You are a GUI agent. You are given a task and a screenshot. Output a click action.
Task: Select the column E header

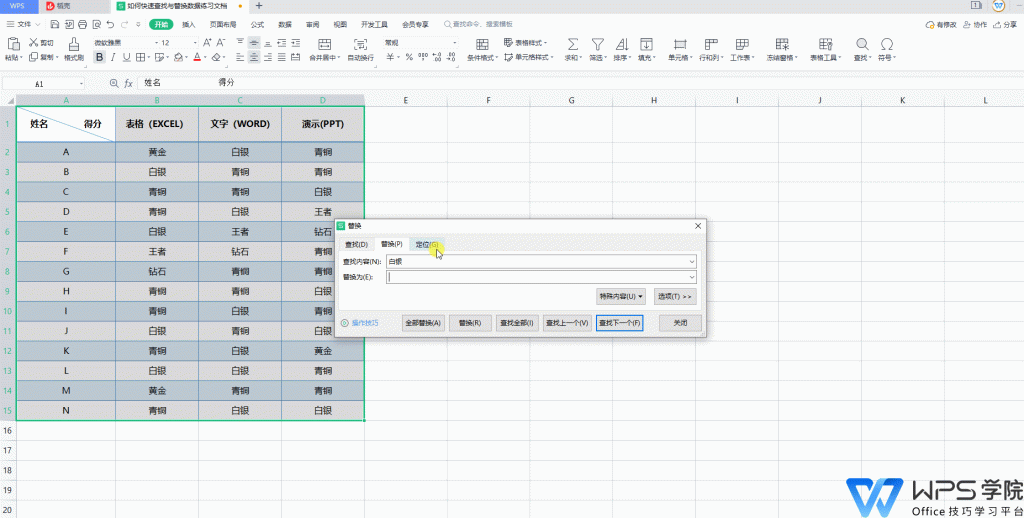point(406,100)
